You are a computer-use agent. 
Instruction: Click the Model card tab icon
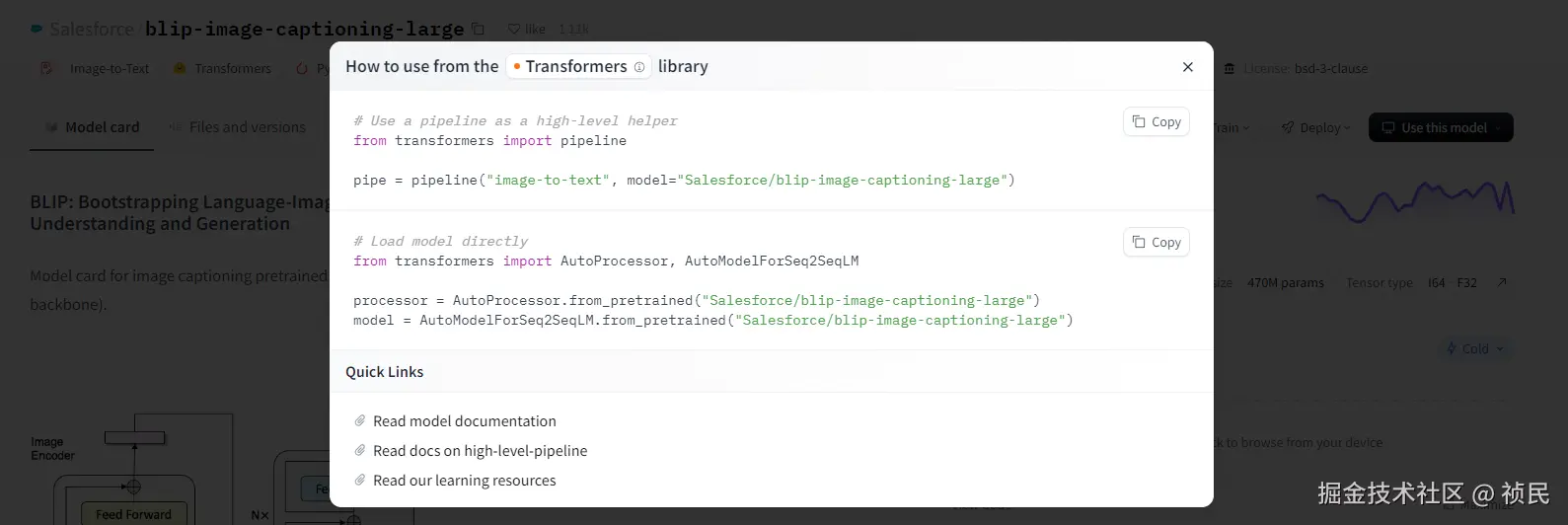[51, 127]
